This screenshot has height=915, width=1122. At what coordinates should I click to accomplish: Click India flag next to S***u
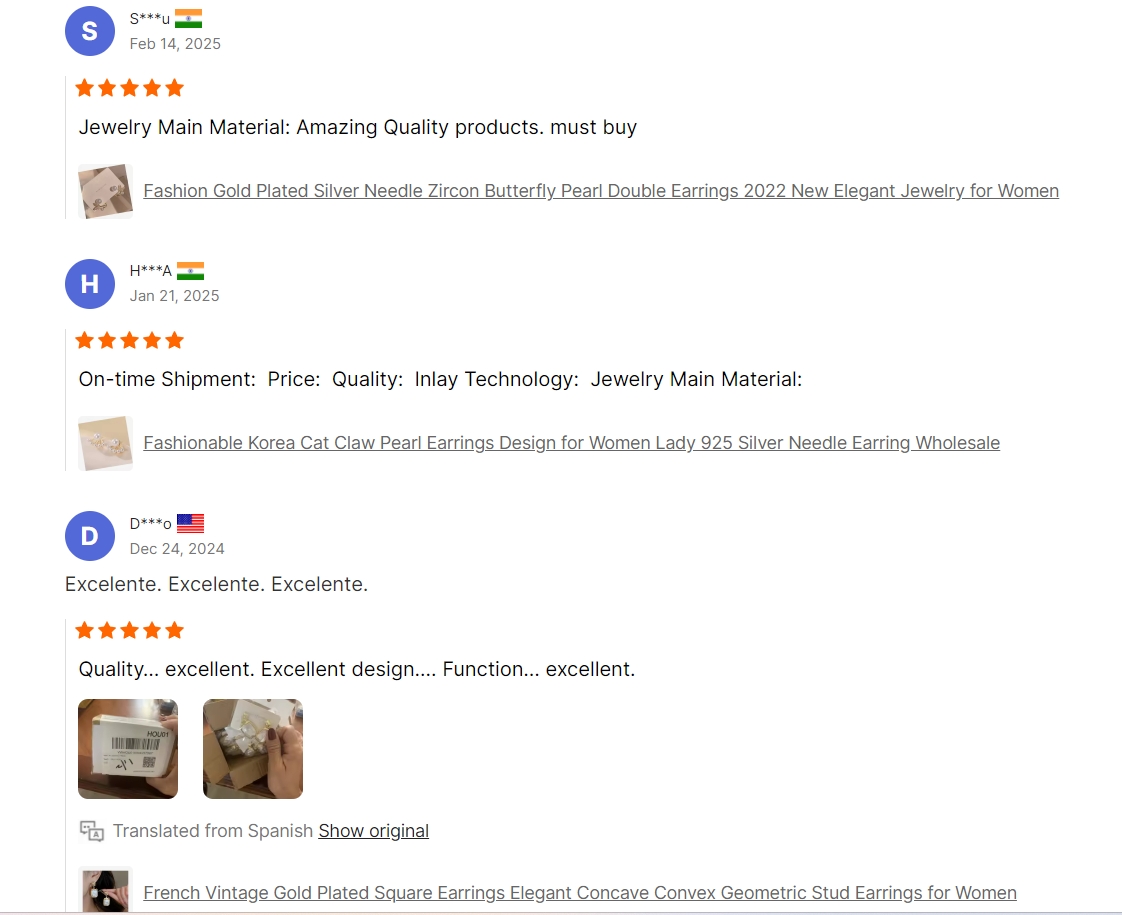188,19
